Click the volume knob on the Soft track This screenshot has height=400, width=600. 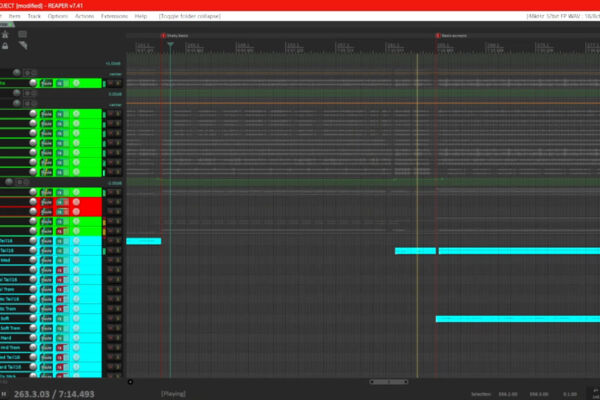pyautogui.click(x=33, y=318)
